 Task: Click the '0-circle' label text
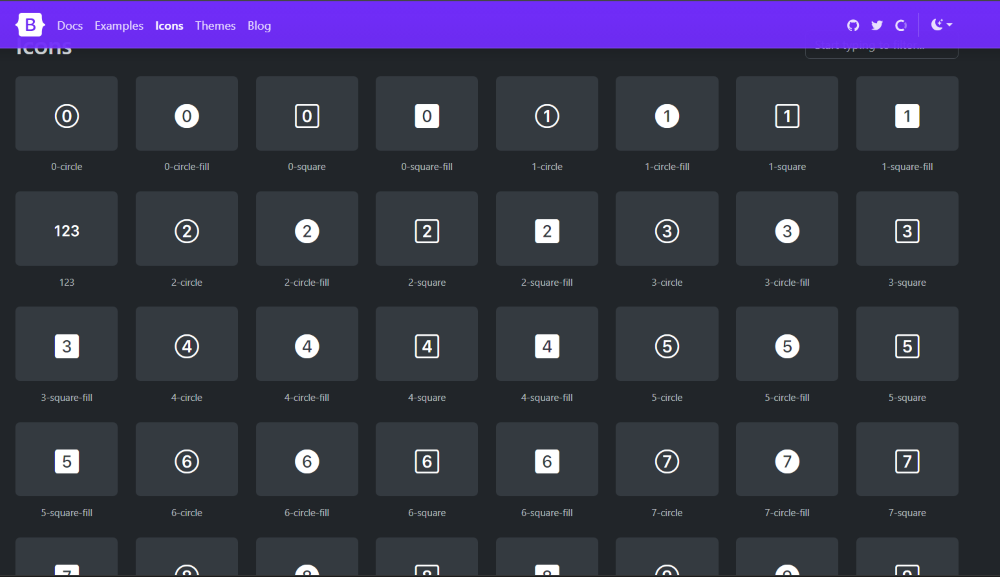click(66, 166)
